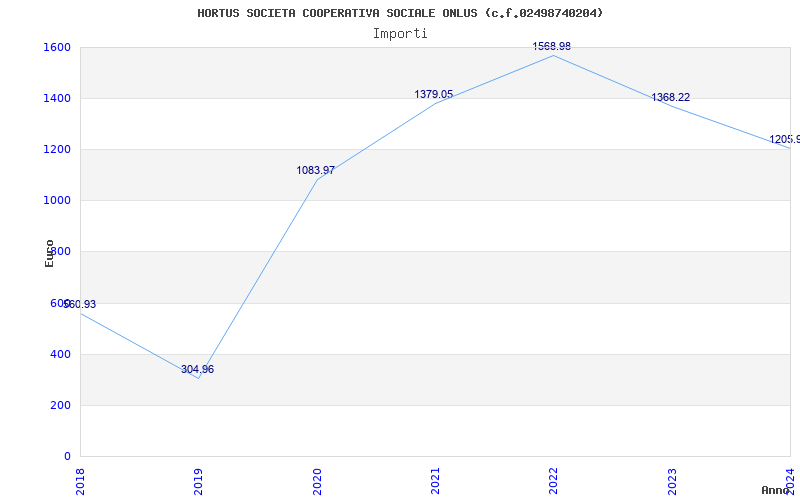Select the 560.93 data label
Screen dimensions: 800x500
pyautogui.click(x=80, y=305)
